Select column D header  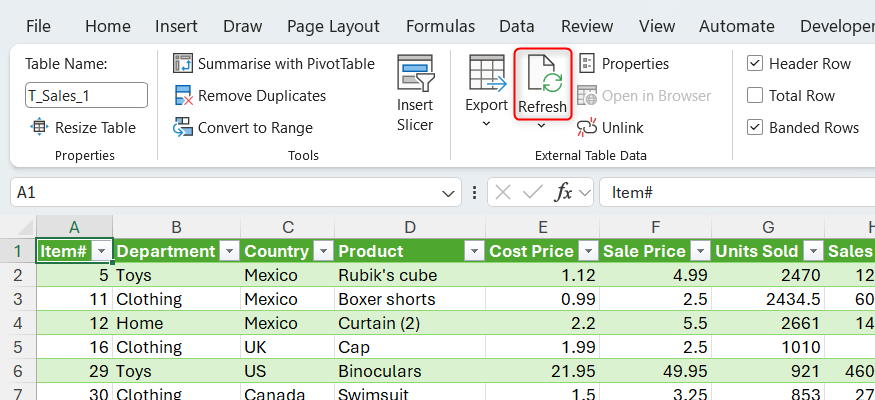(x=410, y=227)
